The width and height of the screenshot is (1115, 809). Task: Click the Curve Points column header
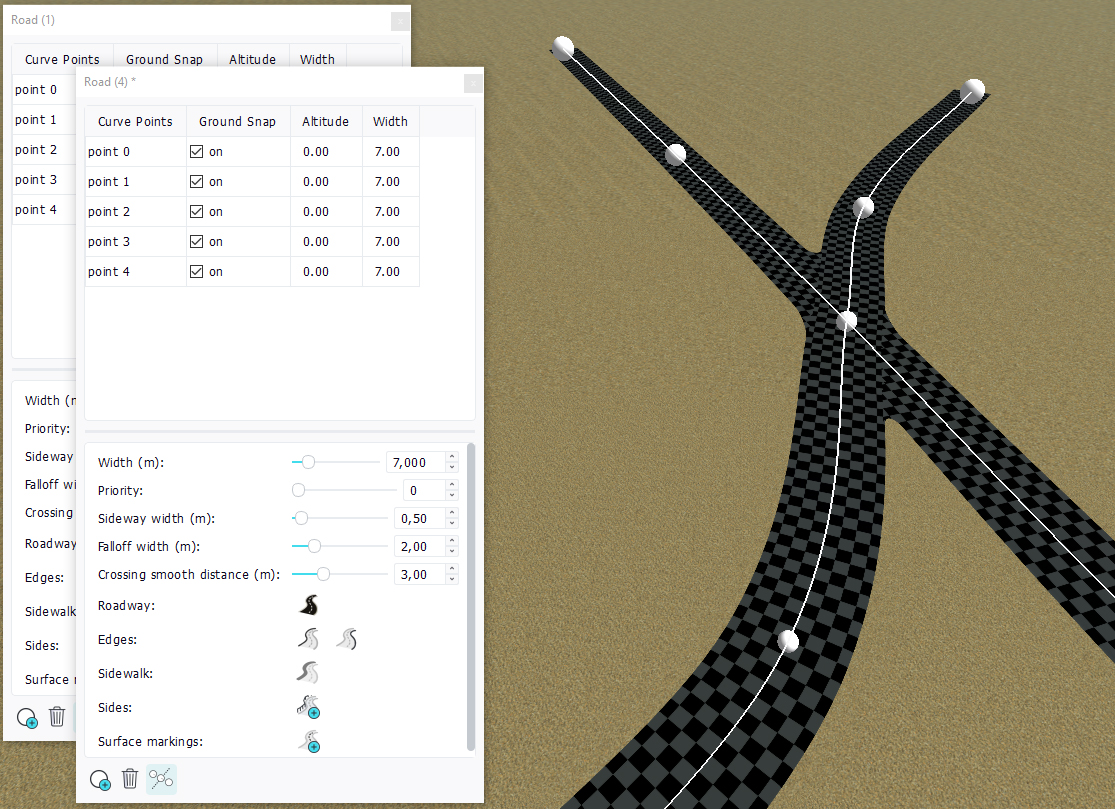coord(135,121)
